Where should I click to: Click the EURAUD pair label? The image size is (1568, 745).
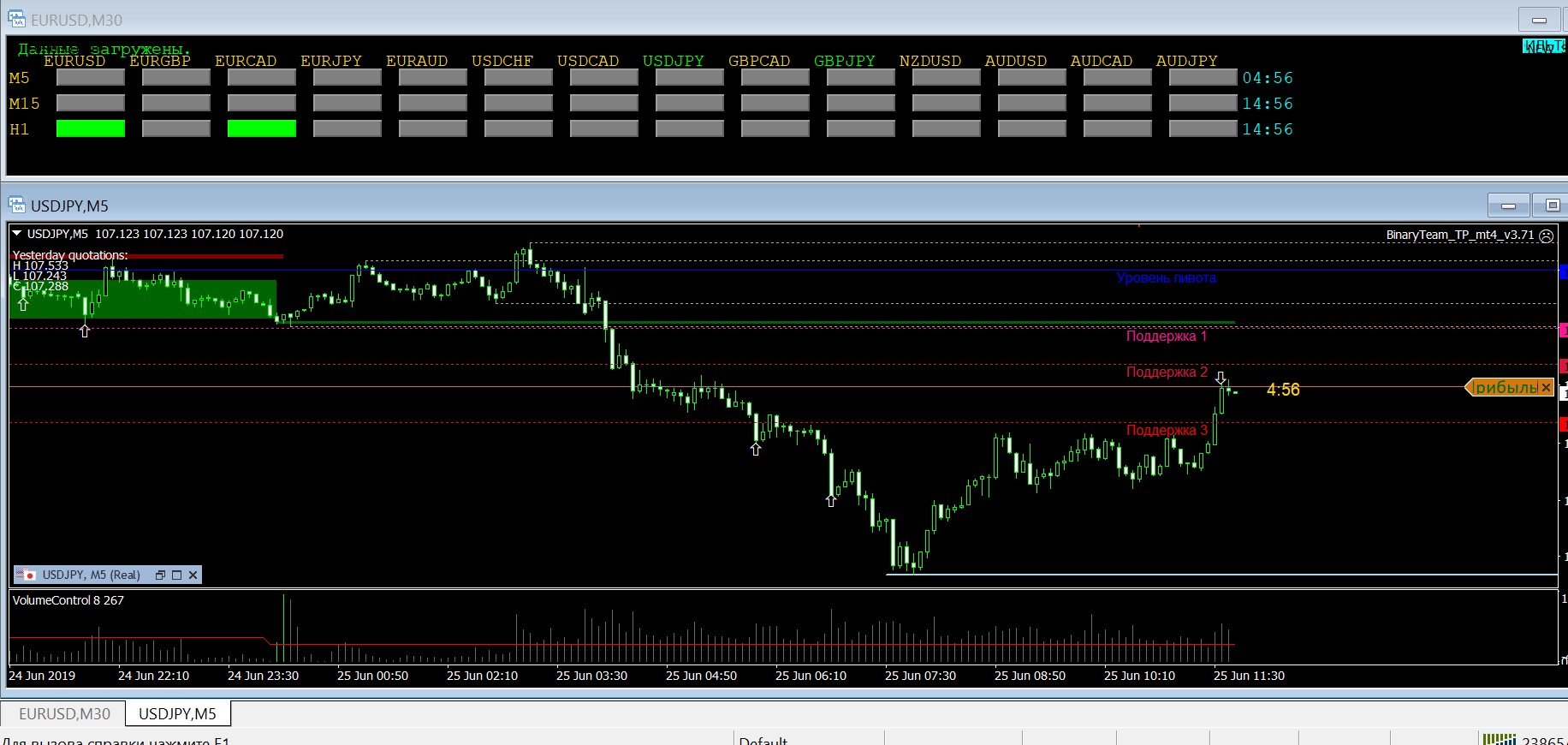point(417,61)
